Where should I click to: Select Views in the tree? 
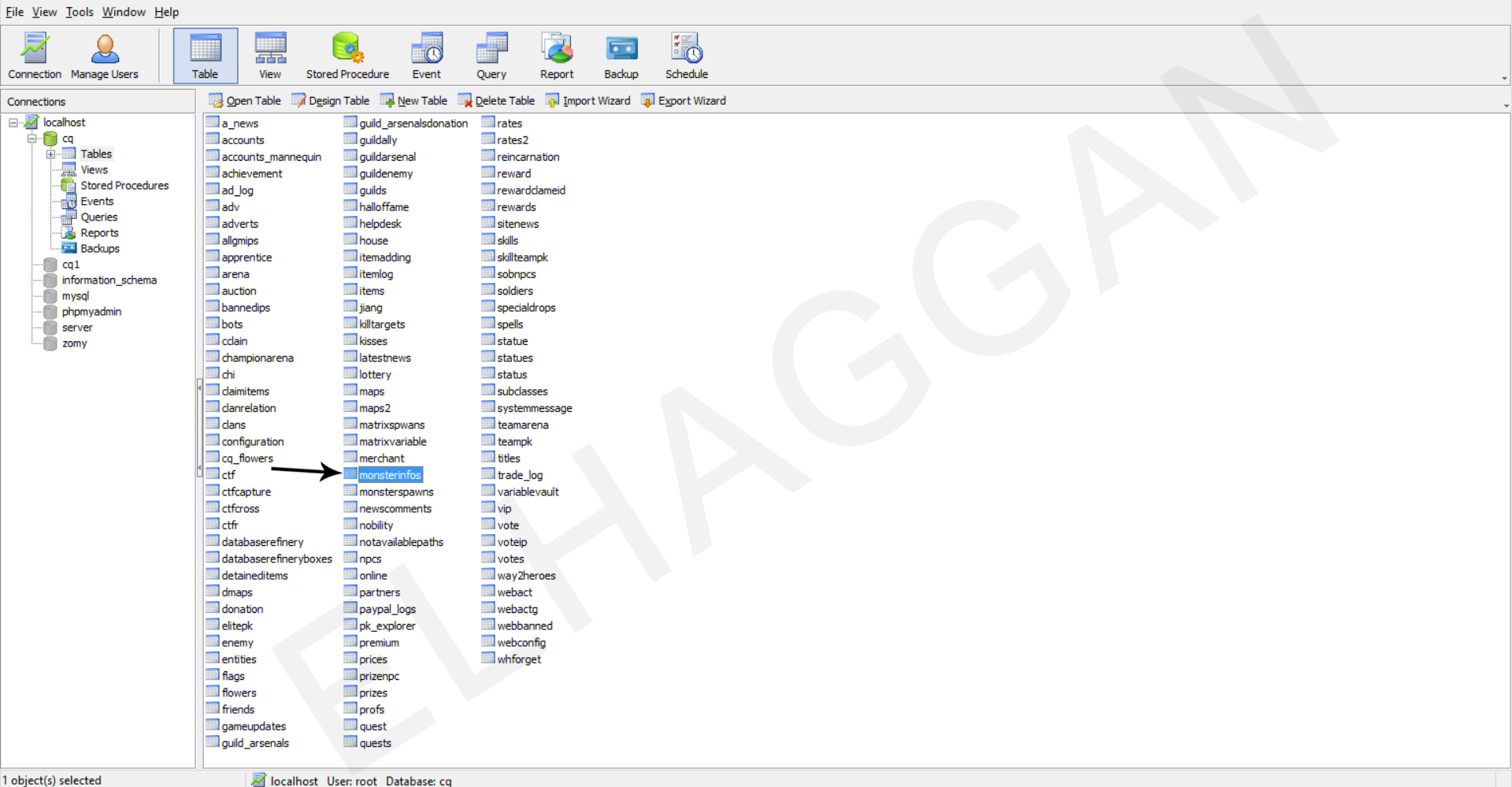point(94,169)
